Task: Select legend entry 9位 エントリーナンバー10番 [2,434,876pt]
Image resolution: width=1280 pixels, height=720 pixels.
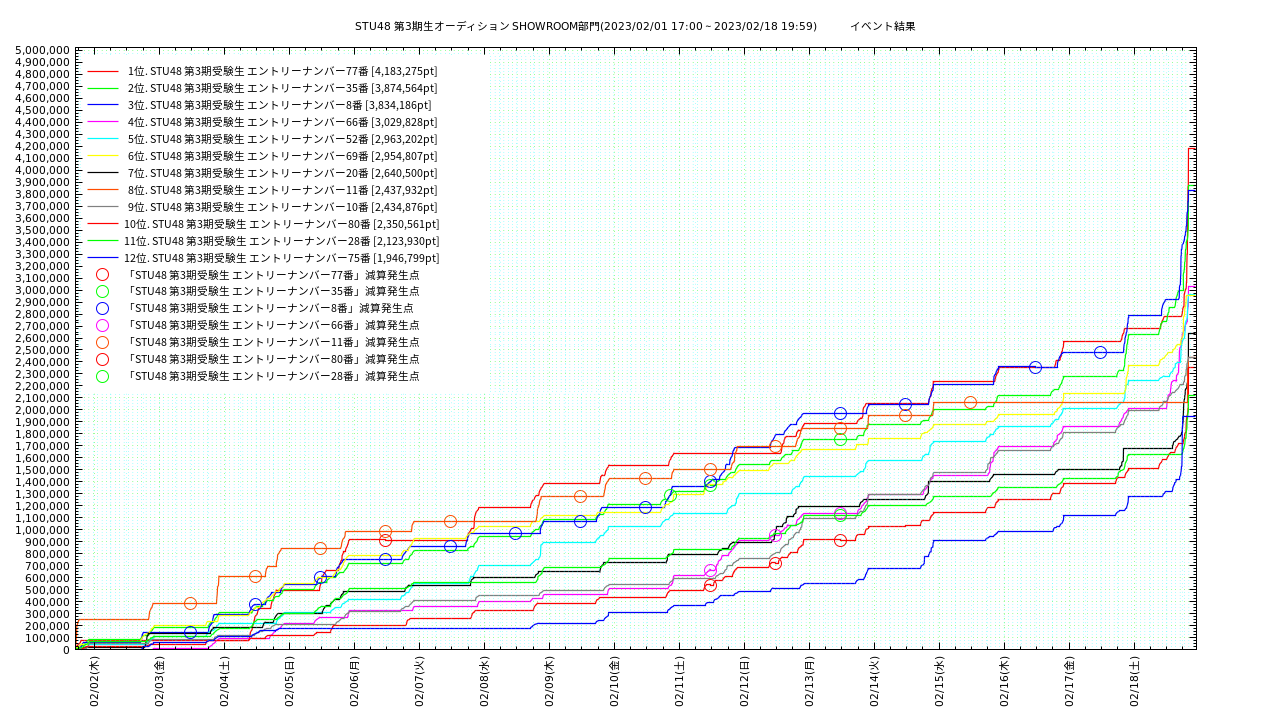Action: (282, 207)
